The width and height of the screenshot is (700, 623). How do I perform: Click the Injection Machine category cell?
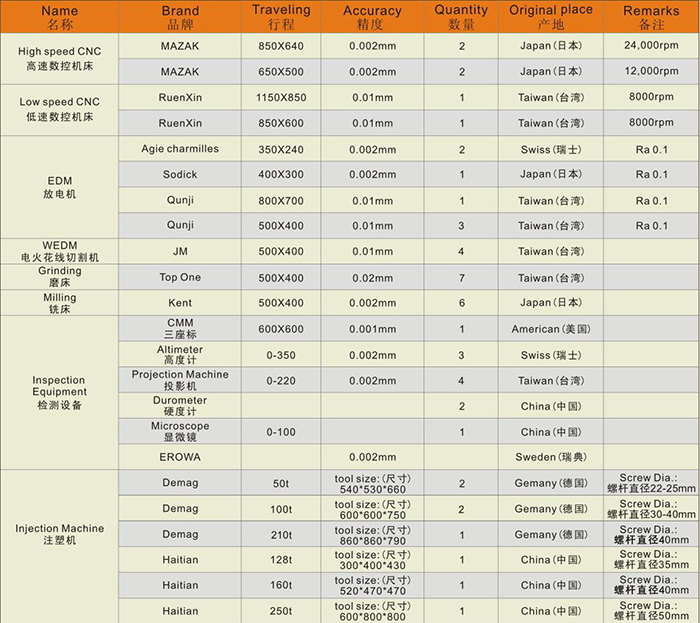[59, 534]
